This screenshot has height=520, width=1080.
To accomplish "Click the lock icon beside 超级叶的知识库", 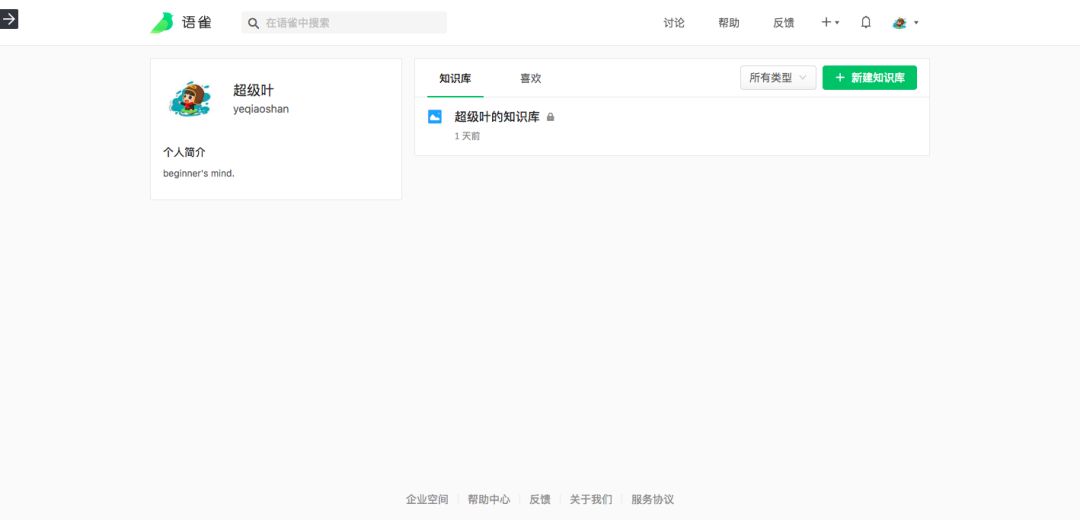I will pos(550,117).
